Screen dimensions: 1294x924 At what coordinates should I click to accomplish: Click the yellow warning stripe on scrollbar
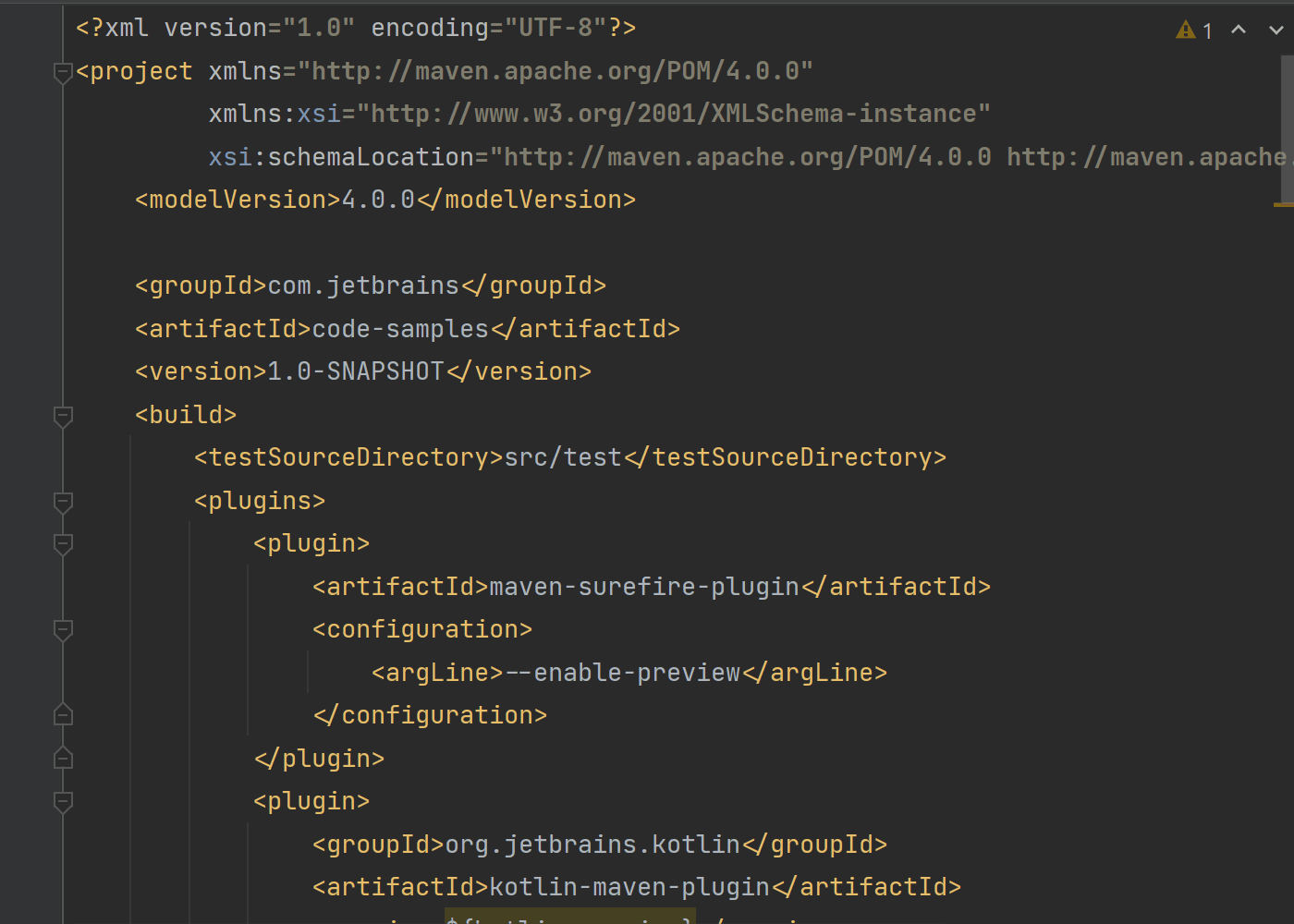click(1283, 204)
